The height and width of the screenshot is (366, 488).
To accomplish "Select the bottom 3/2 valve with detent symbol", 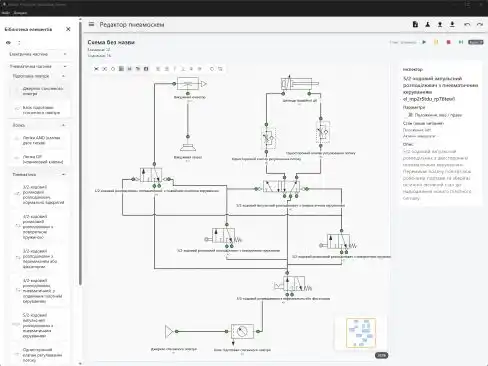I will [x=293, y=283].
